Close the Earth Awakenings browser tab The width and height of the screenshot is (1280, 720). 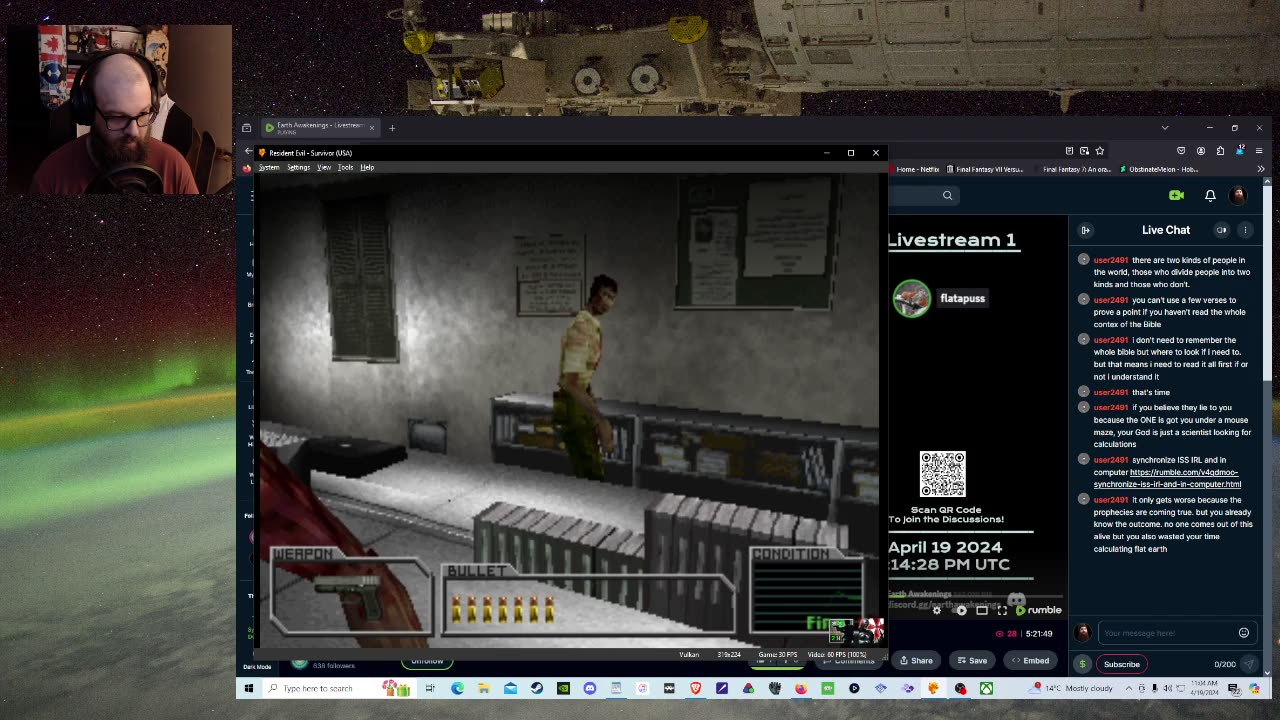[x=372, y=127]
